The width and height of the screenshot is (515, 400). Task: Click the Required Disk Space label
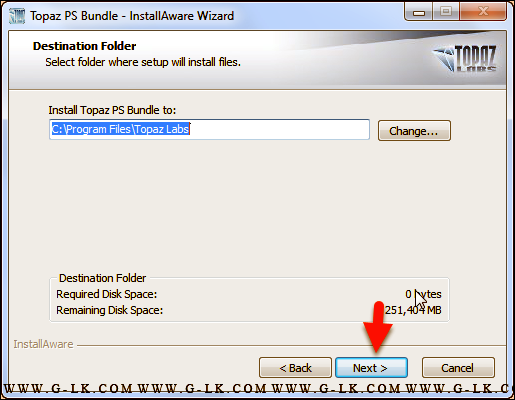[106, 294]
